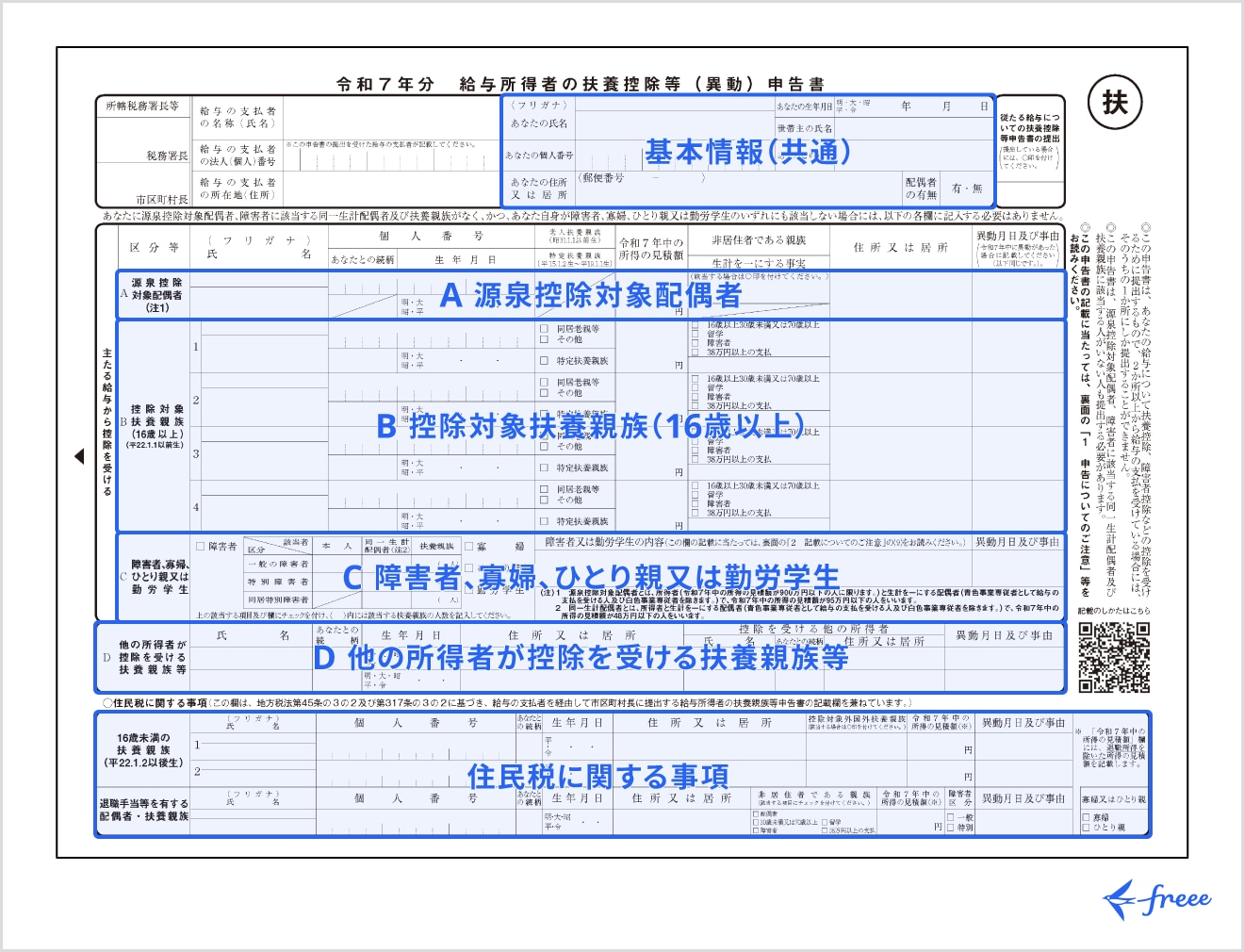Tick その他 checkbox for dependent row 3
The height and width of the screenshot is (952, 1244).
pyautogui.click(x=545, y=445)
